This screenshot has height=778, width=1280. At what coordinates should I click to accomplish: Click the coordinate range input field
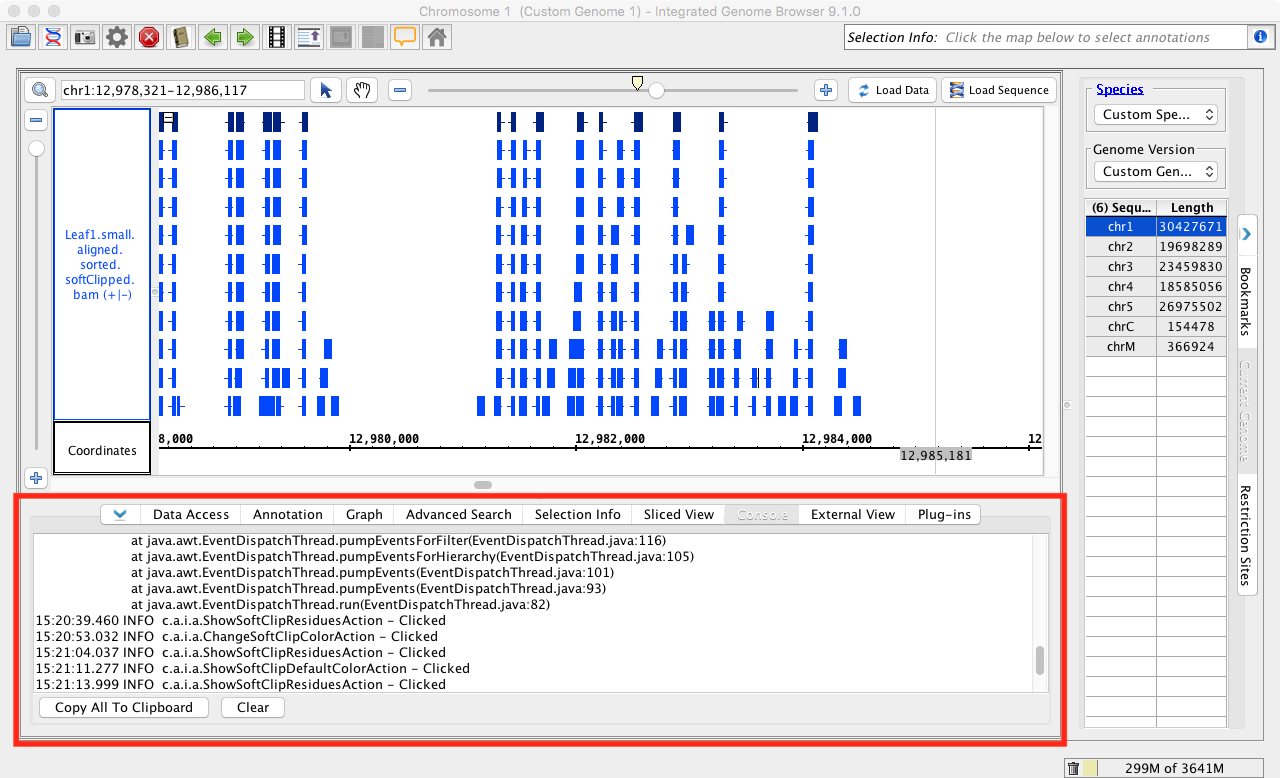(x=183, y=90)
